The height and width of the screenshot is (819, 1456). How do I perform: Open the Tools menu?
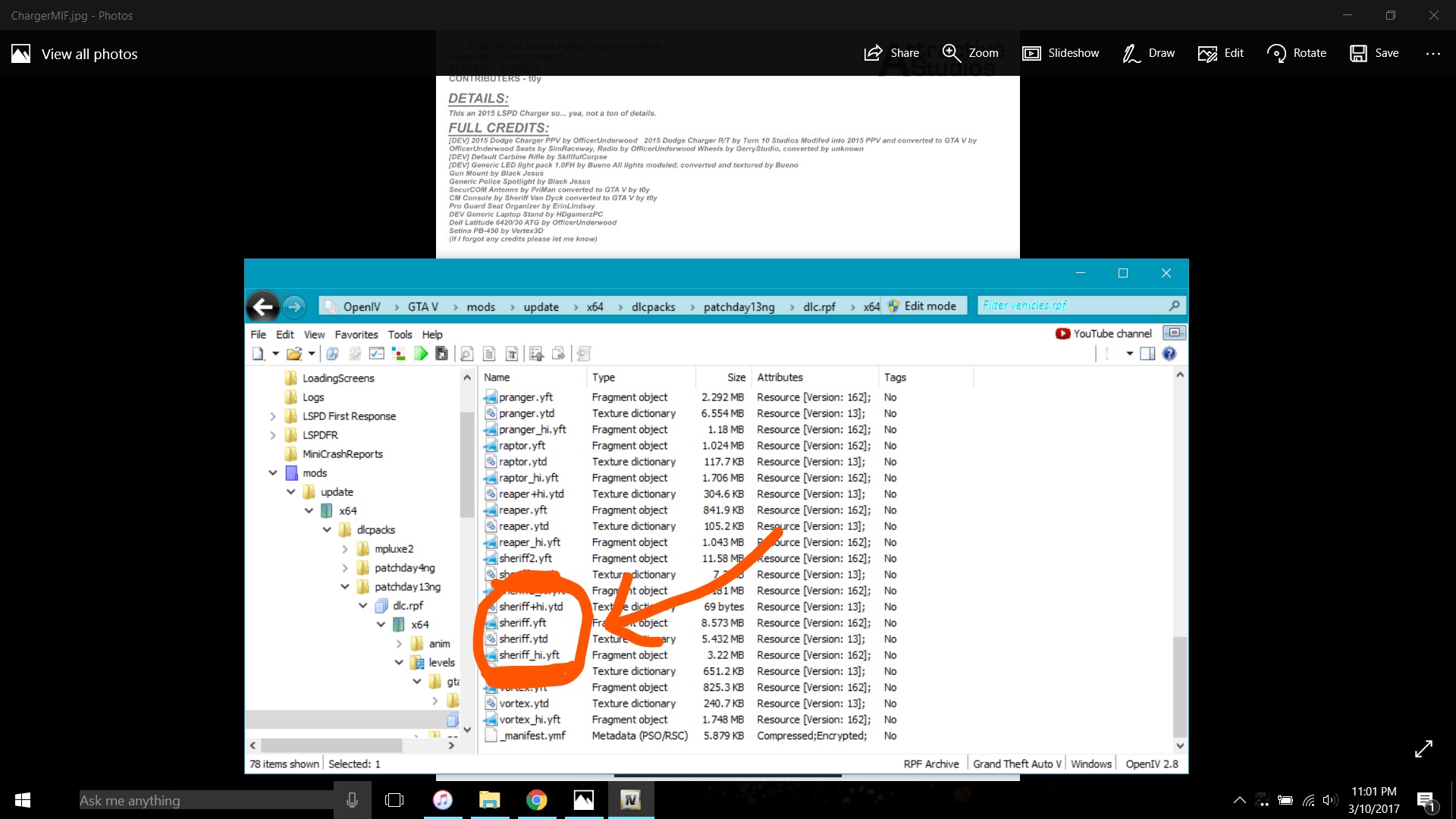tap(400, 334)
